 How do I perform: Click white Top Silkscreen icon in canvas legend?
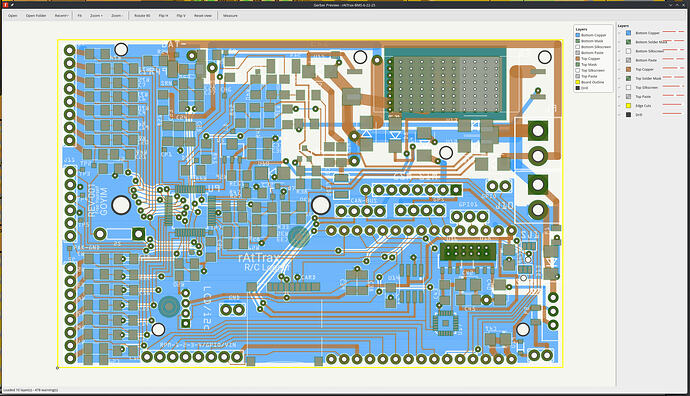coord(578,70)
